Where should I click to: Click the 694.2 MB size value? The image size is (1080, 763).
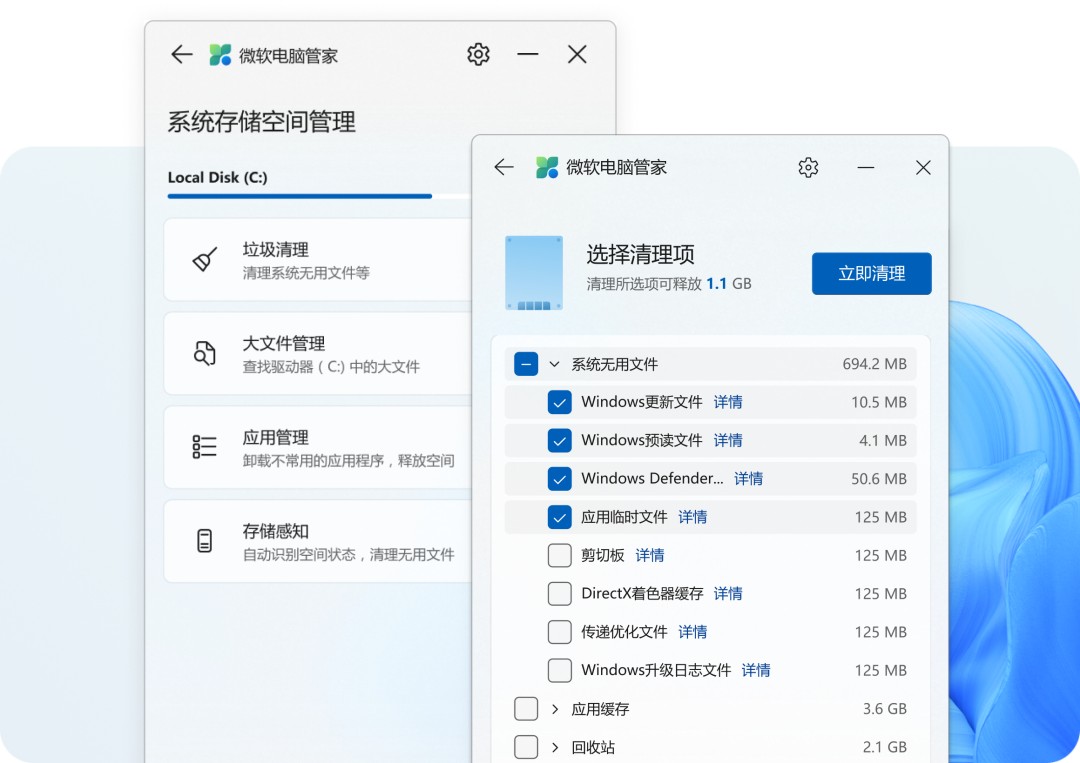[875, 364]
